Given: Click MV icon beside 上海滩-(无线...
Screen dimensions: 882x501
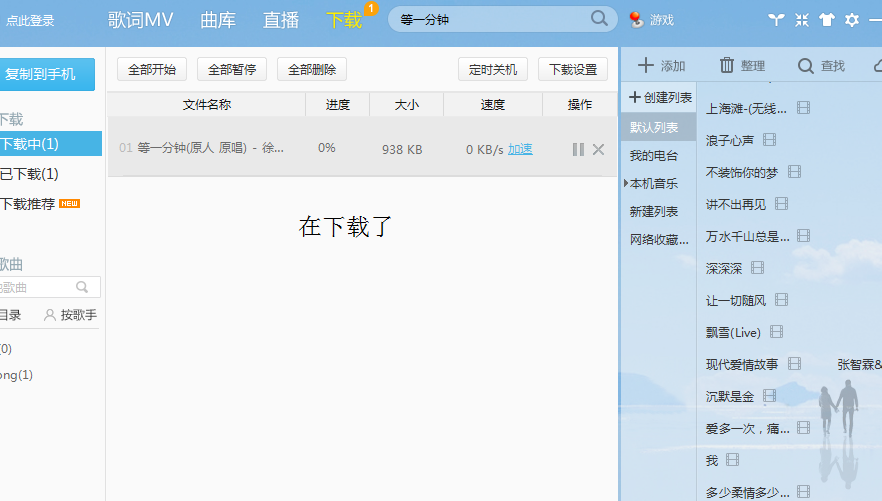Looking at the screenshot, I should (x=804, y=107).
